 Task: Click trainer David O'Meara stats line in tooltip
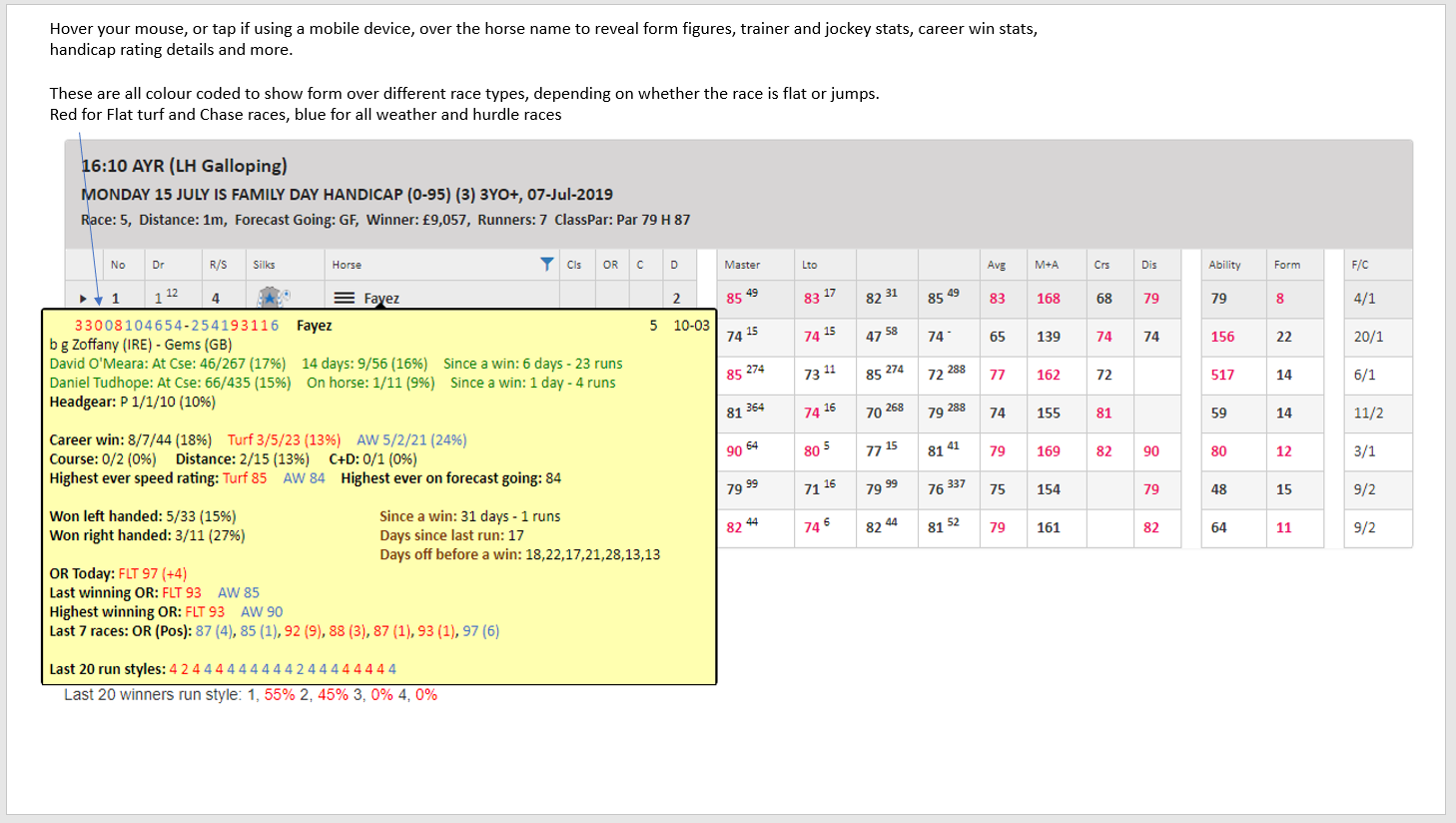336,364
